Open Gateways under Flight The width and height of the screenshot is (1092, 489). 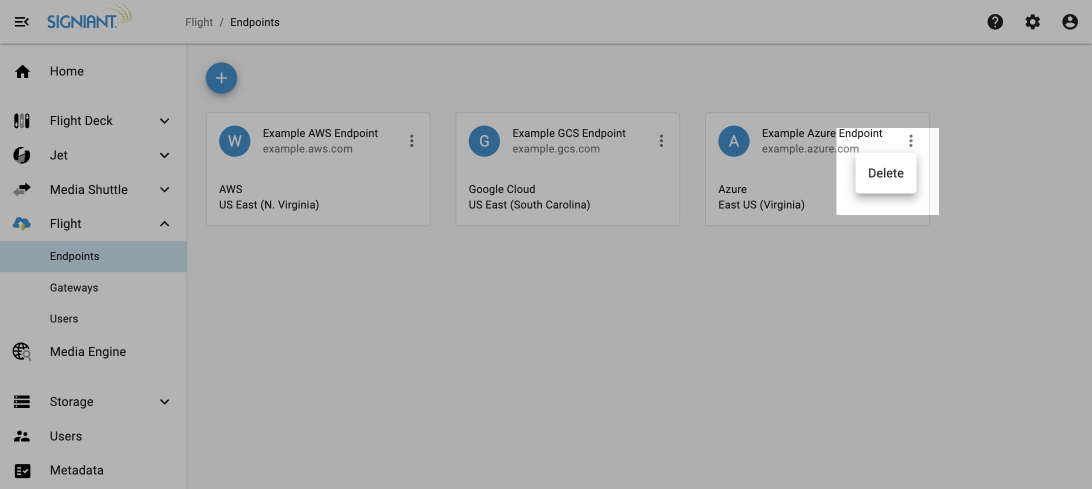[x=74, y=288]
